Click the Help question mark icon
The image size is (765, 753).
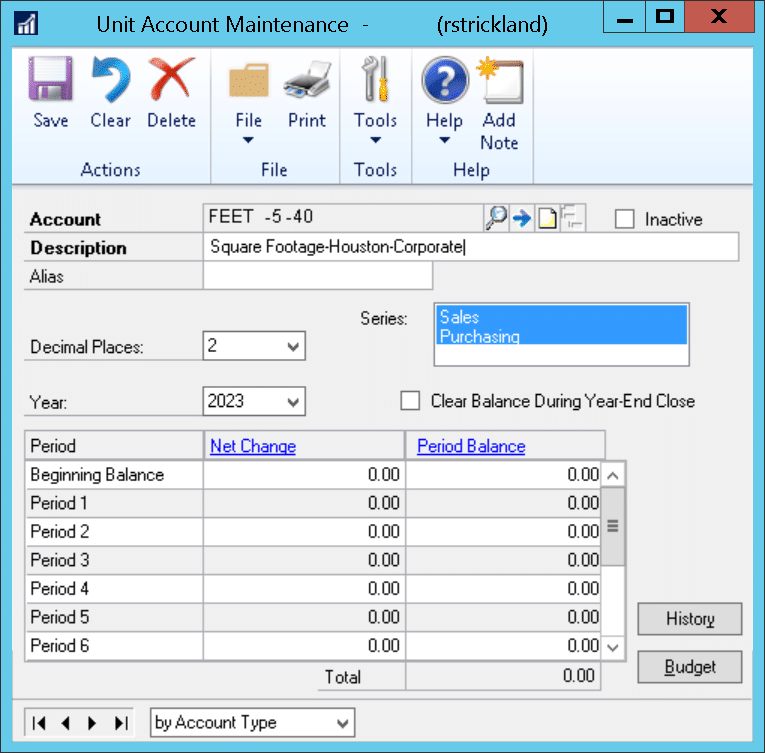click(x=445, y=80)
